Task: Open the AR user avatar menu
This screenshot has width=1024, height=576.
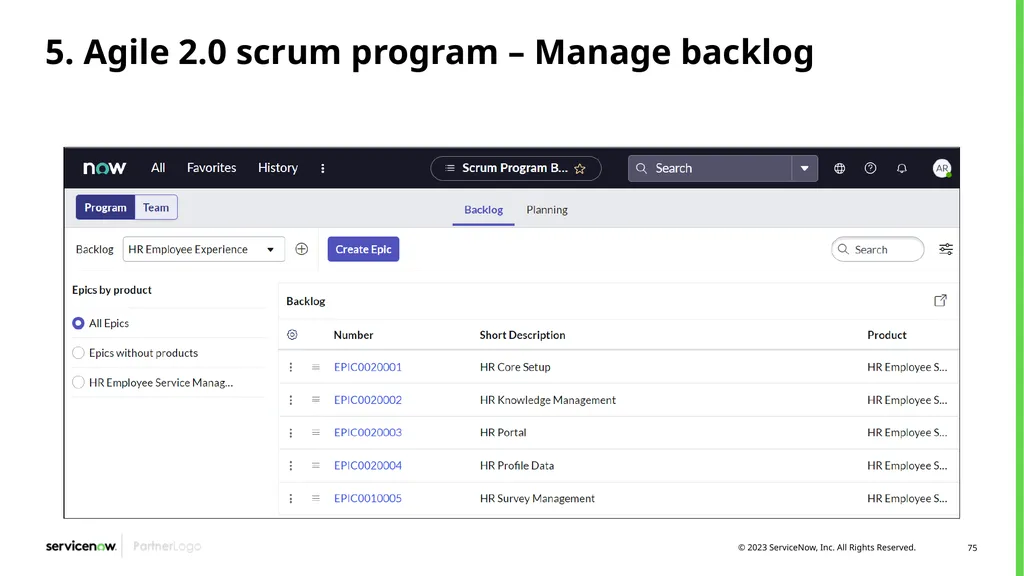Action: (x=942, y=168)
